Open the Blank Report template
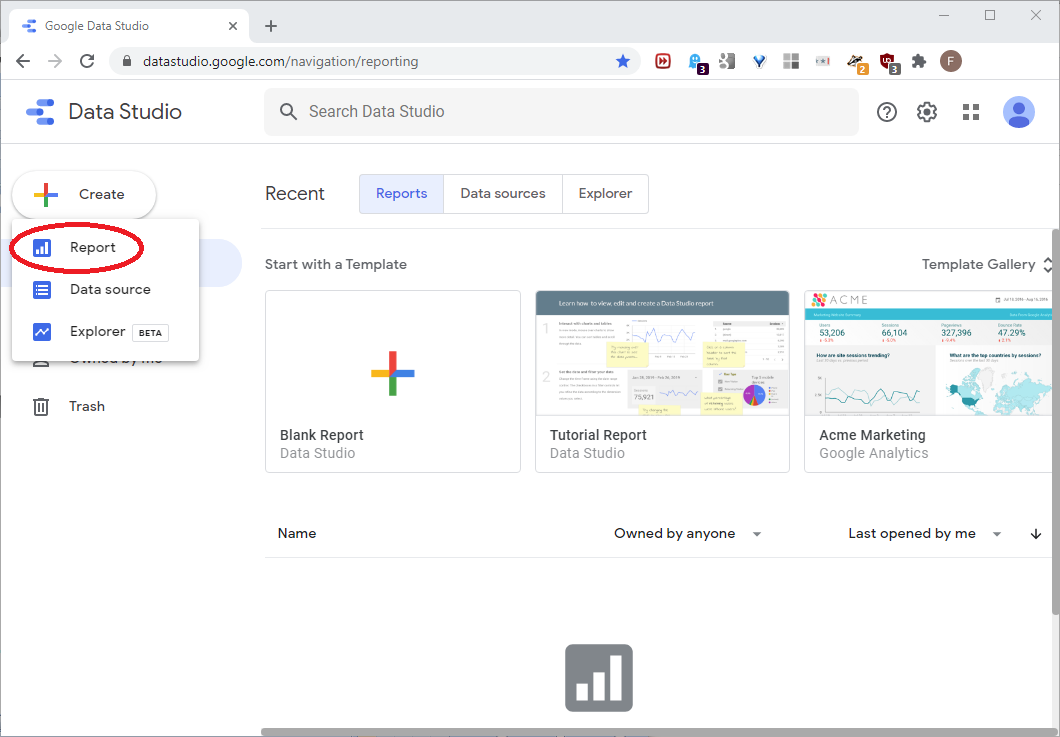This screenshot has width=1060, height=737. point(393,381)
